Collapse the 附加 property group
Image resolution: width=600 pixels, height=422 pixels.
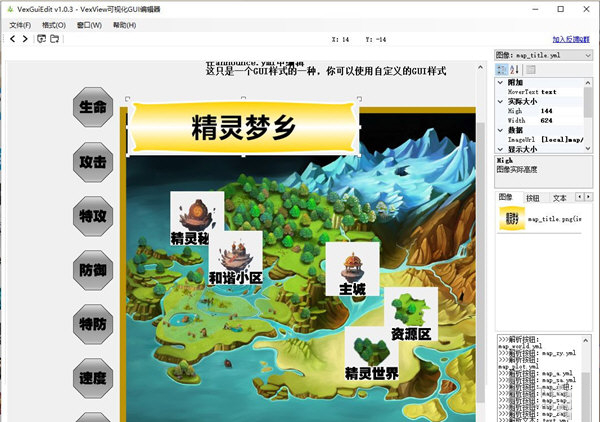coord(501,81)
